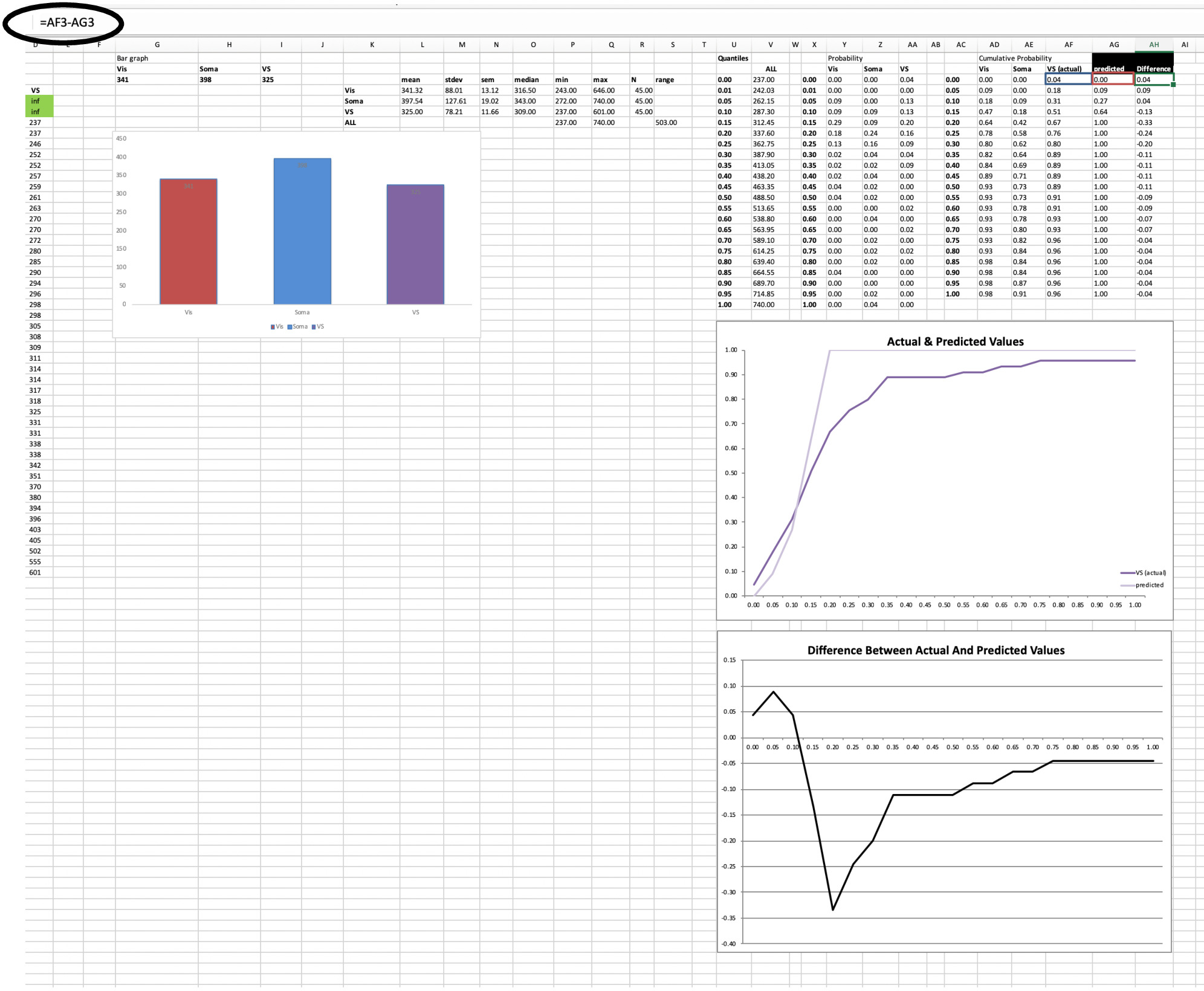1204x991 pixels.
Task: Select the Difference Between Actual And Predicted Values title
Action: click(x=936, y=650)
